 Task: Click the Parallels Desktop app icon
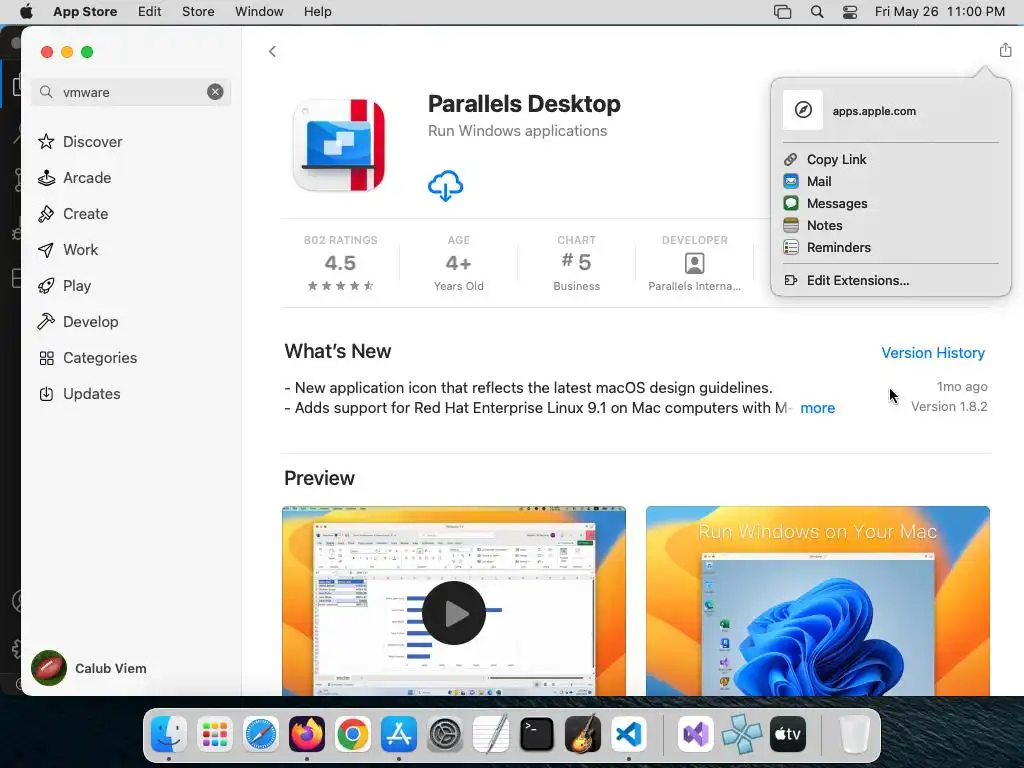coord(339,145)
